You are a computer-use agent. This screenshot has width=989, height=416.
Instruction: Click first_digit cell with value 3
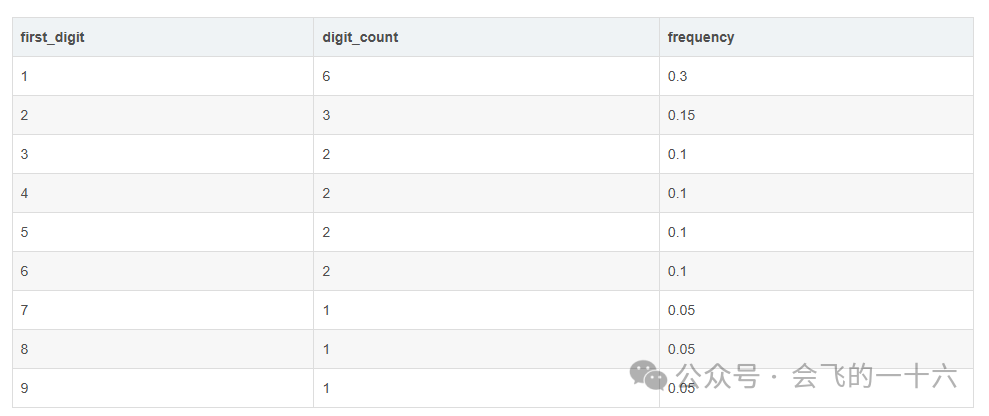point(24,154)
